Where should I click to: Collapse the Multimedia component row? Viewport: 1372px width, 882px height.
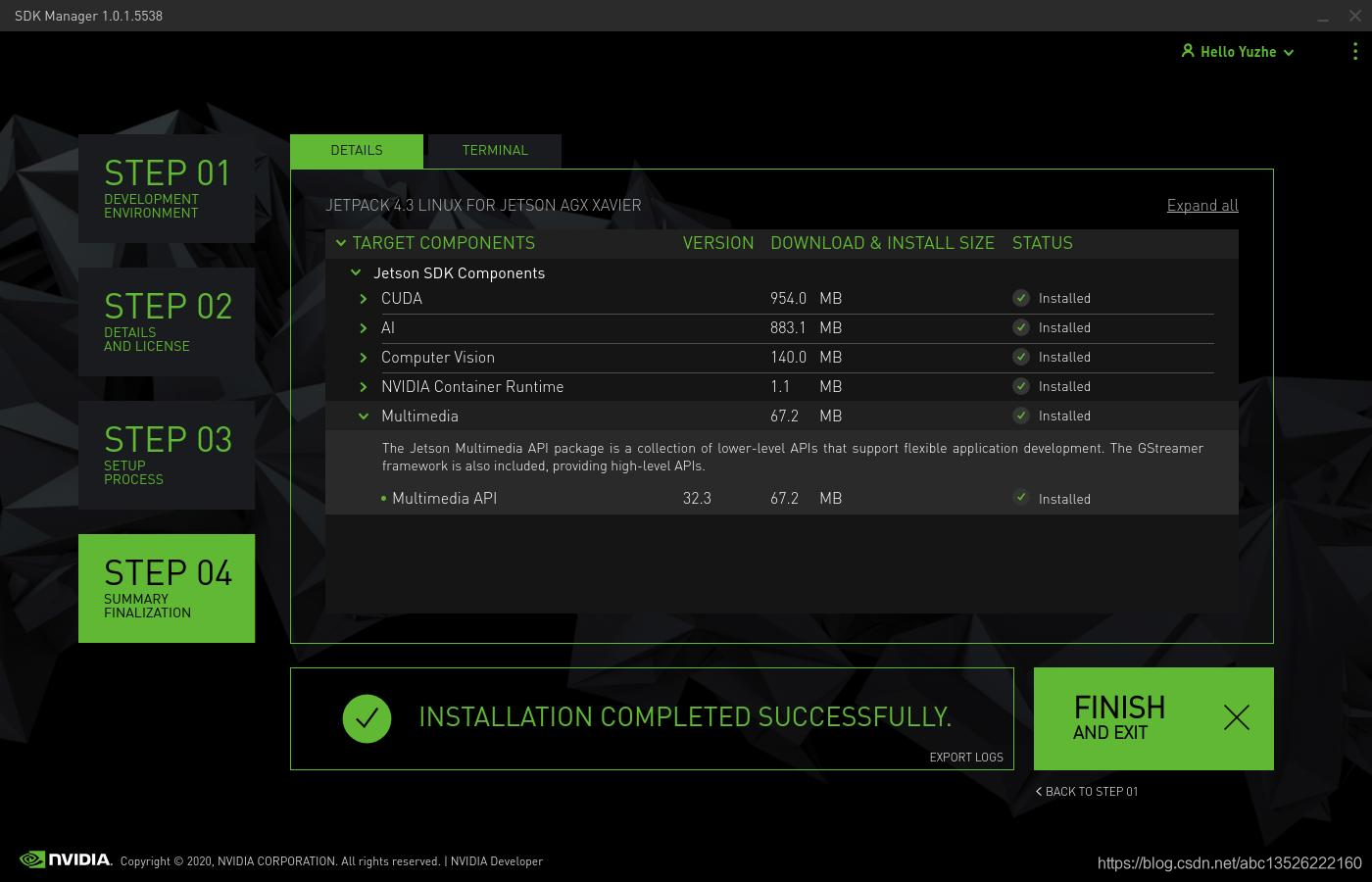pos(364,416)
